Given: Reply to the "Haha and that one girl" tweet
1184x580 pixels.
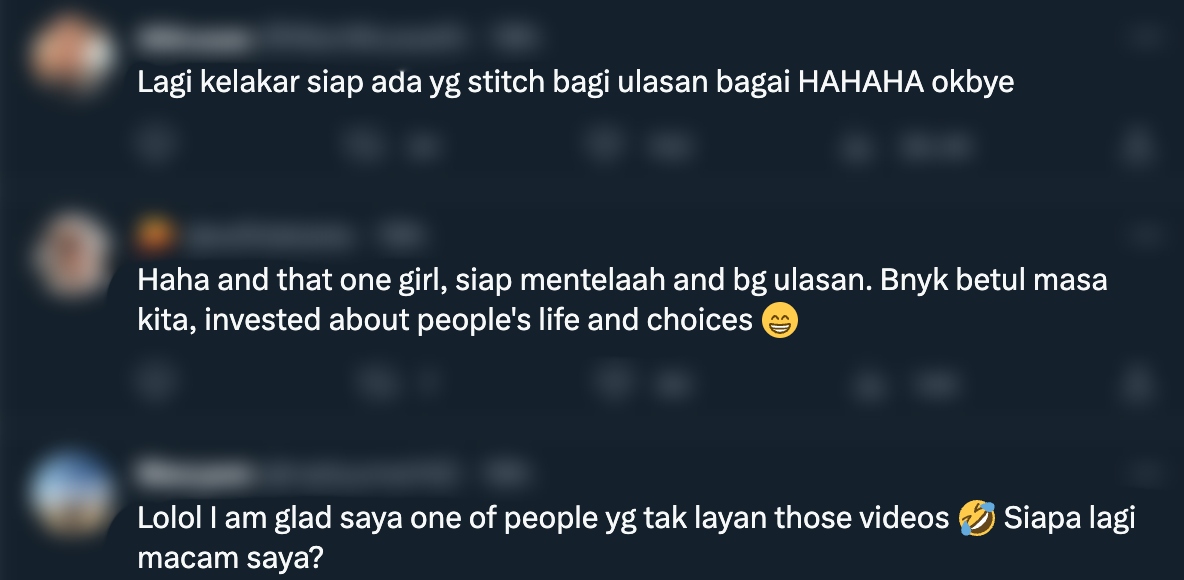Looking at the screenshot, I should pyautogui.click(x=155, y=383).
